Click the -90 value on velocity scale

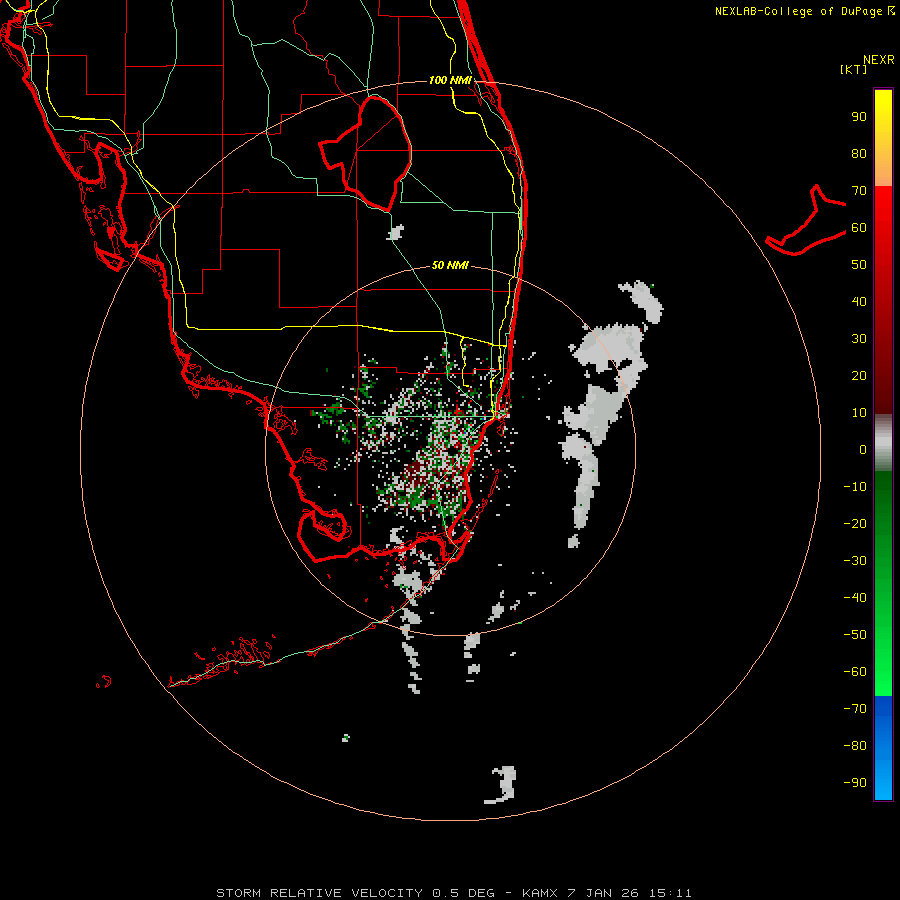[855, 783]
